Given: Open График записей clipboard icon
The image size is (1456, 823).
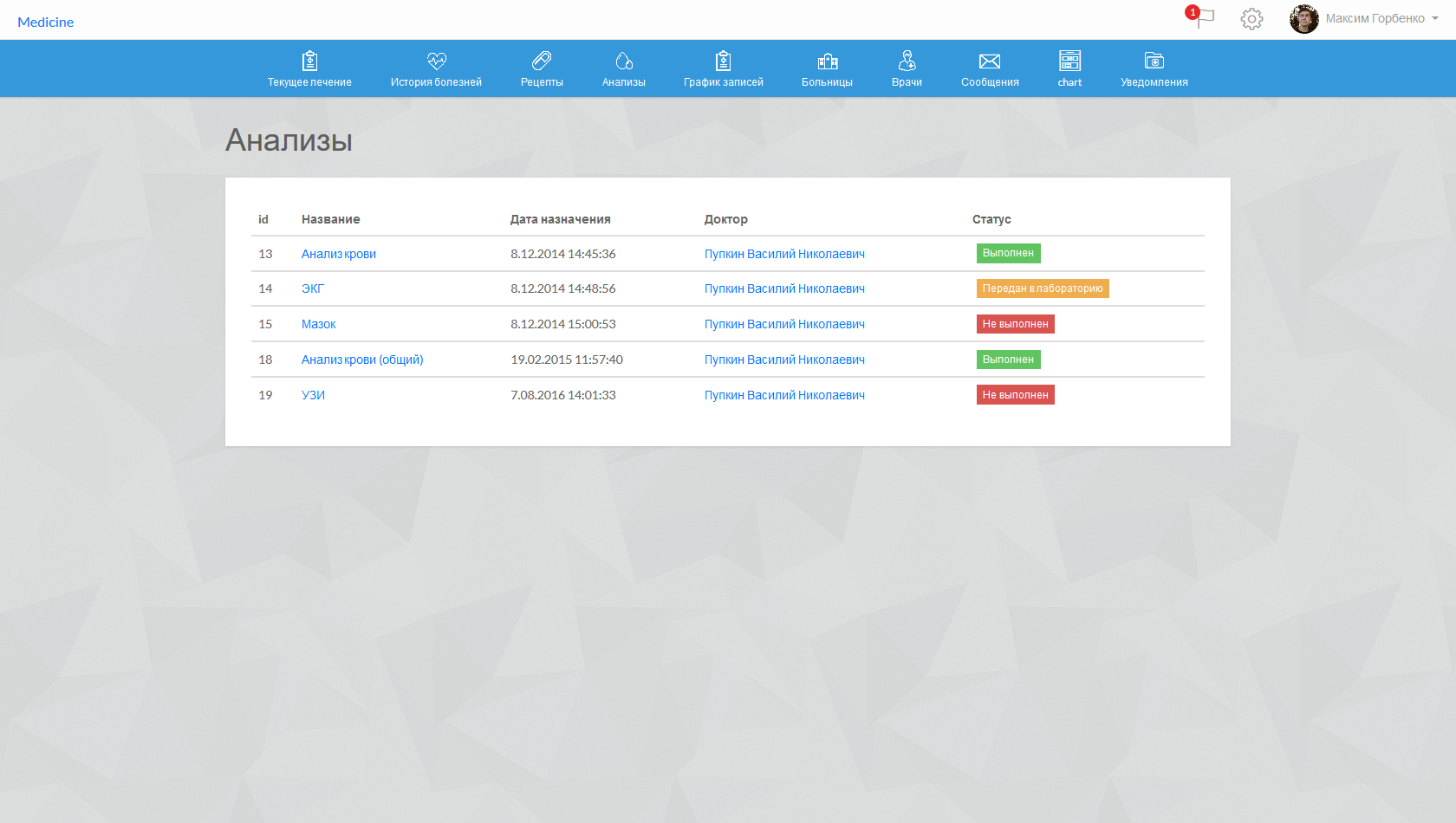Looking at the screenshot, I should (724, 61).
